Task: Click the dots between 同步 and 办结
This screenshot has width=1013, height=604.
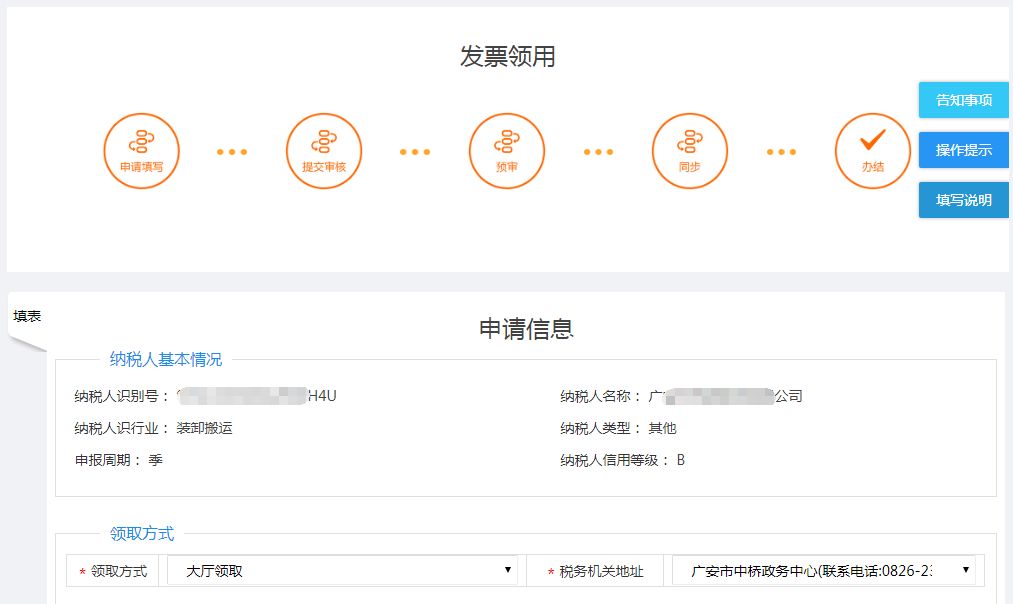Action: point(780,152)
